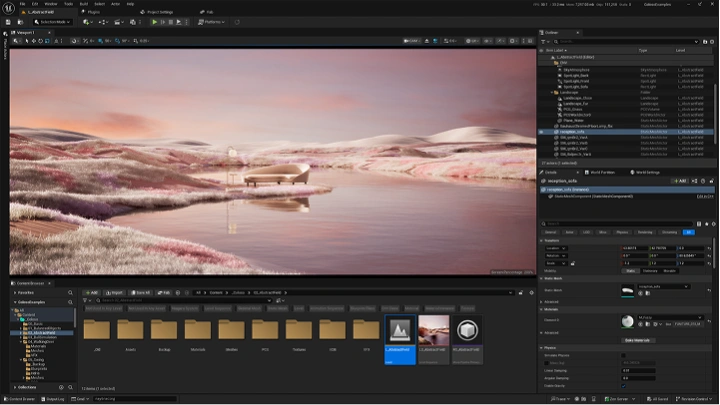The height and width of the screenshot is (405, 720).
Task: Open the Output Log from status bar
Action: (x=52, y=399)
